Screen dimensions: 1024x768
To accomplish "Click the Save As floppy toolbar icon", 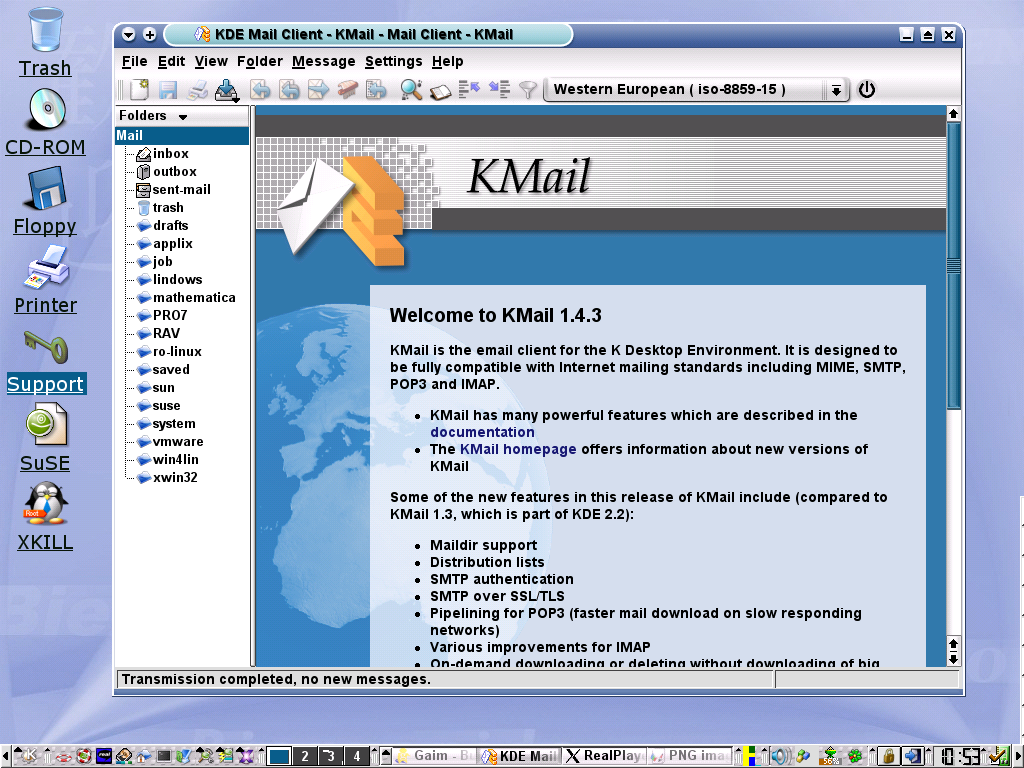I will [x=168, y=89].
